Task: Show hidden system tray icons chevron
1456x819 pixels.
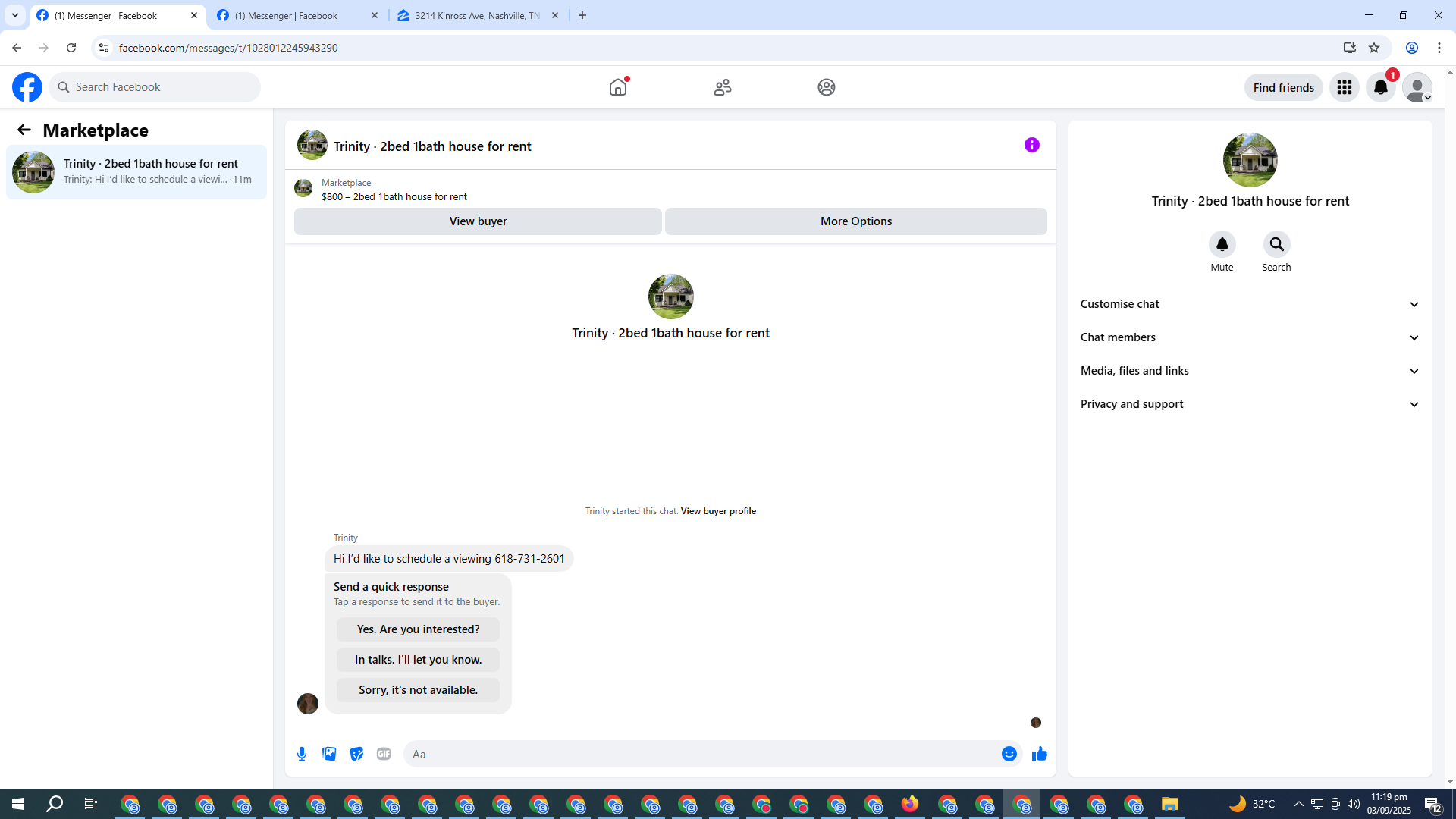Action: point(1299,804)
